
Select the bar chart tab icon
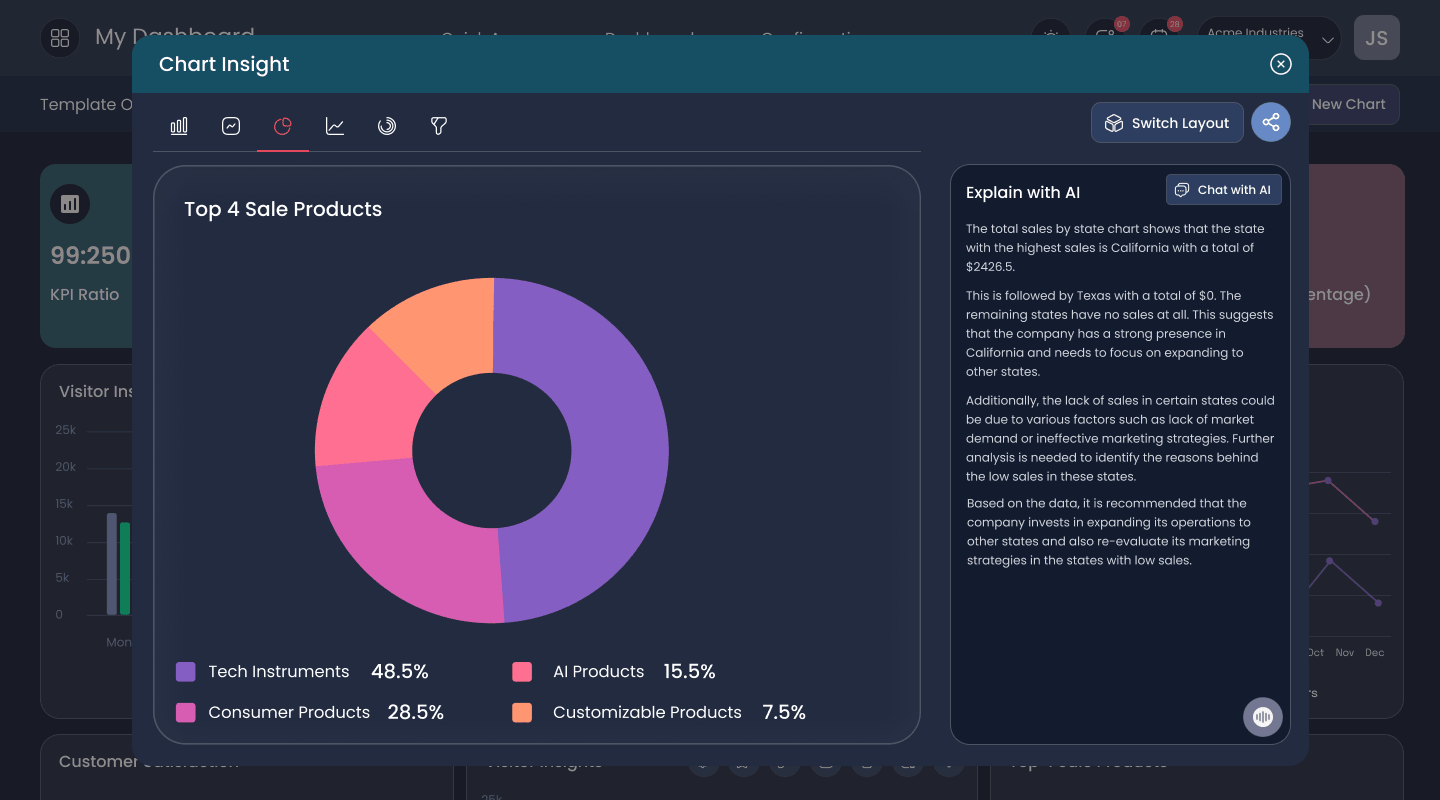click(x=179, y=126)
